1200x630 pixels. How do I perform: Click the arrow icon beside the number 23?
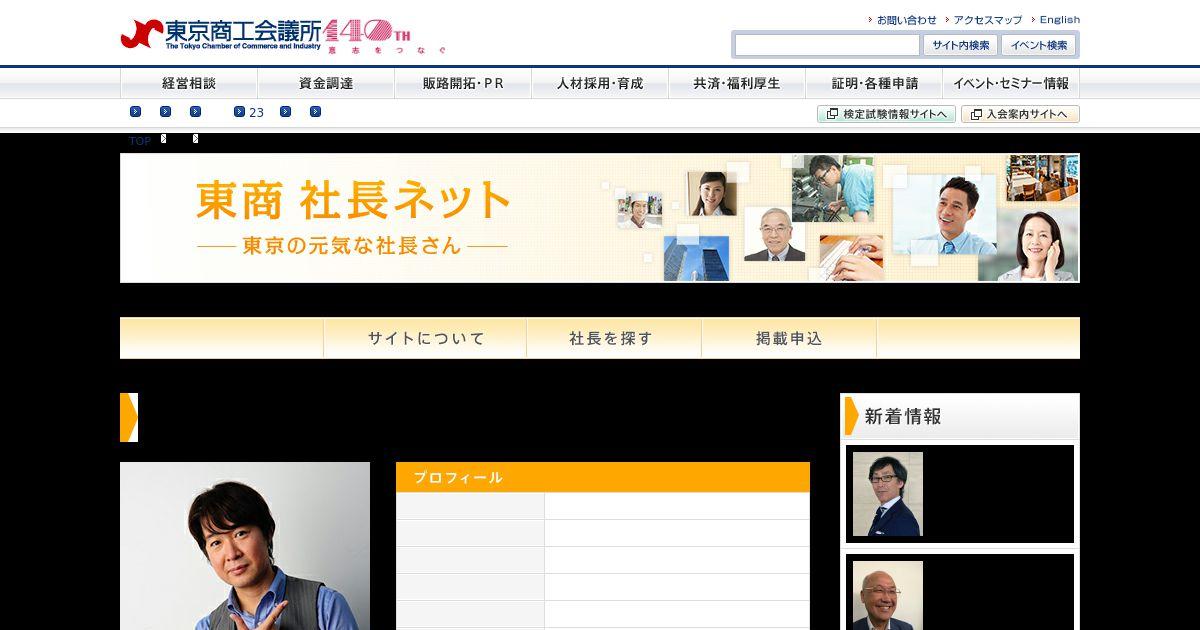[239, 112]
